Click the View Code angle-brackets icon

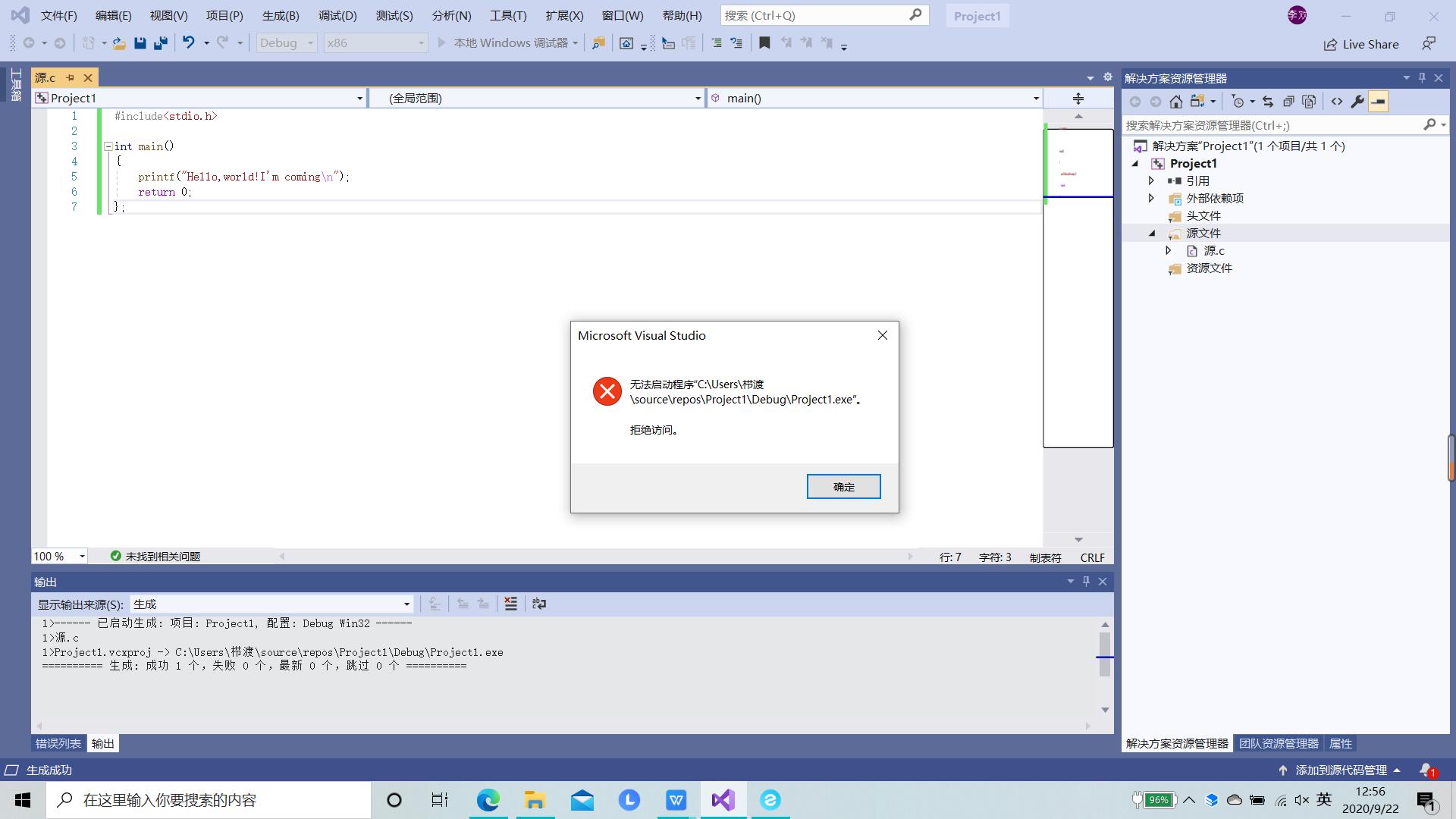click(1337, 102)
